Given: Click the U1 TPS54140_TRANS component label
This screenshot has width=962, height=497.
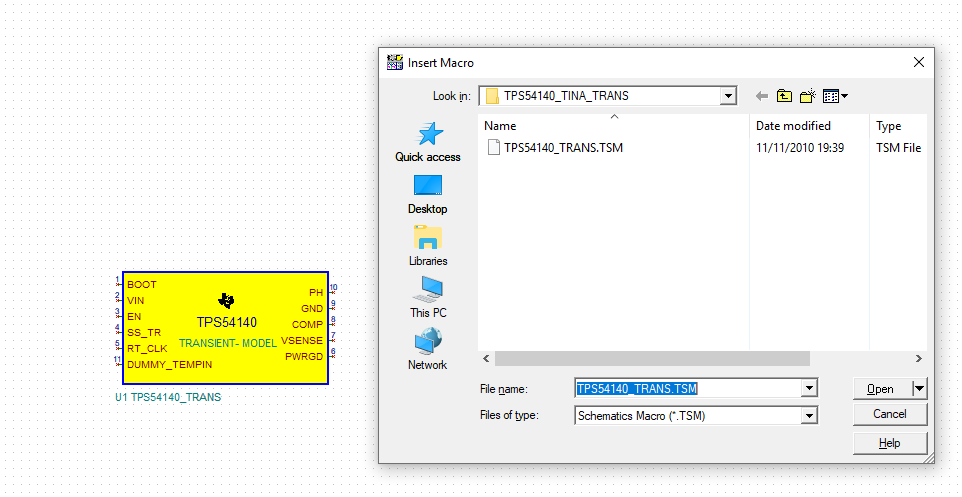Looking at the screenshot, I should [x=168, y=397].
